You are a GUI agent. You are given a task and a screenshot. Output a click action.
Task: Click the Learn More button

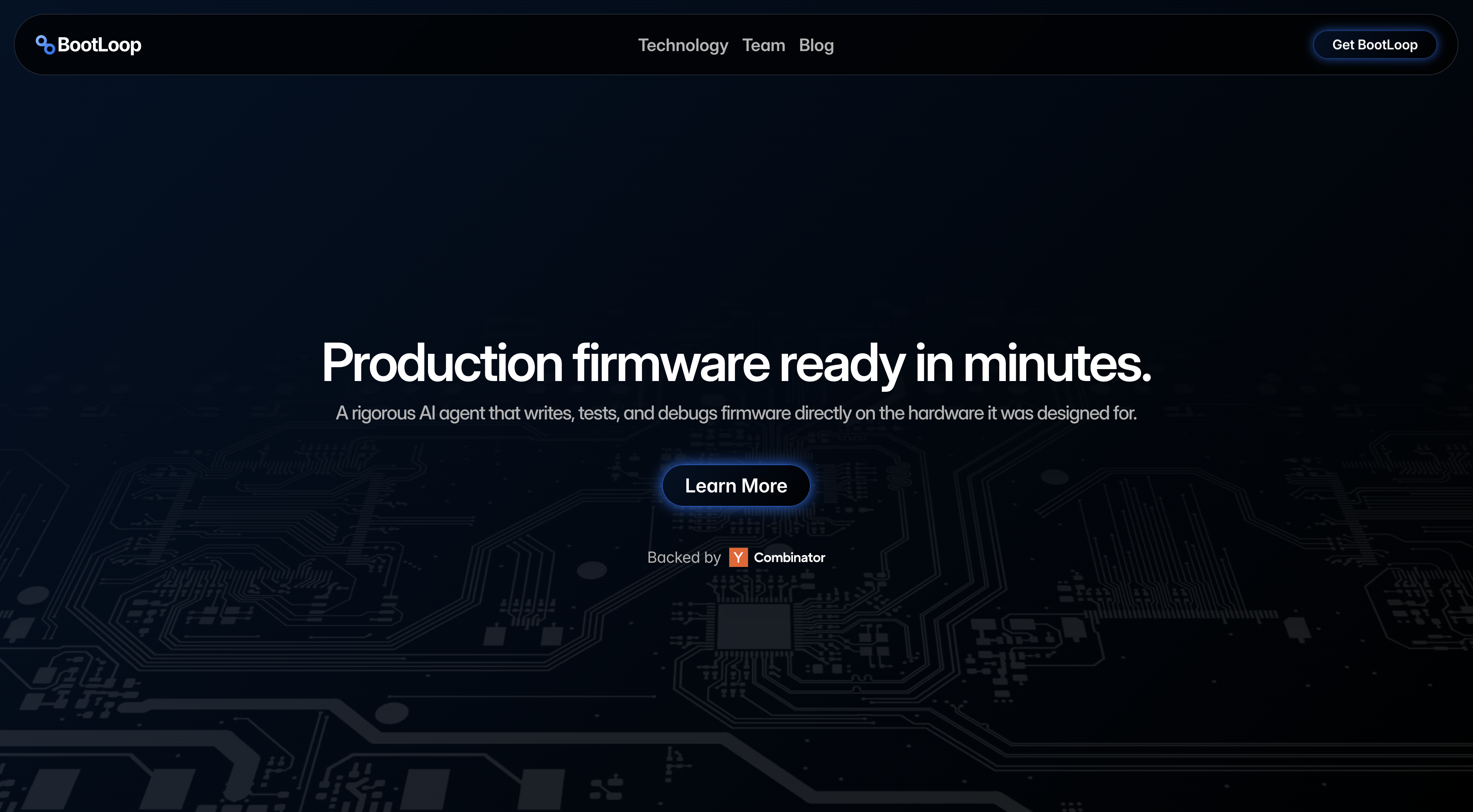(736, 486)
